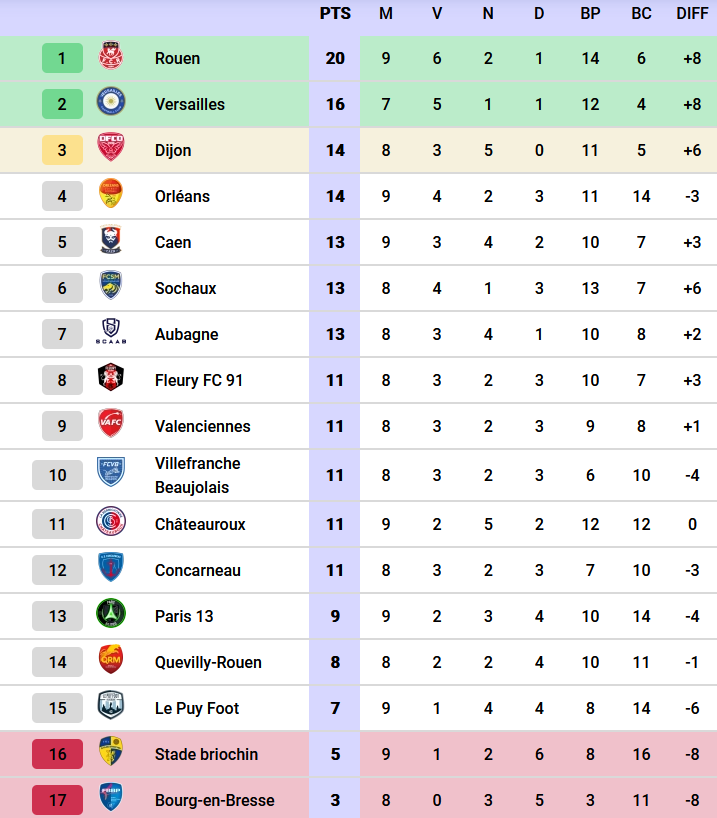Screen dimensions: 717x818
Task: Click the Rouen club crest icon
Action: 110,58
